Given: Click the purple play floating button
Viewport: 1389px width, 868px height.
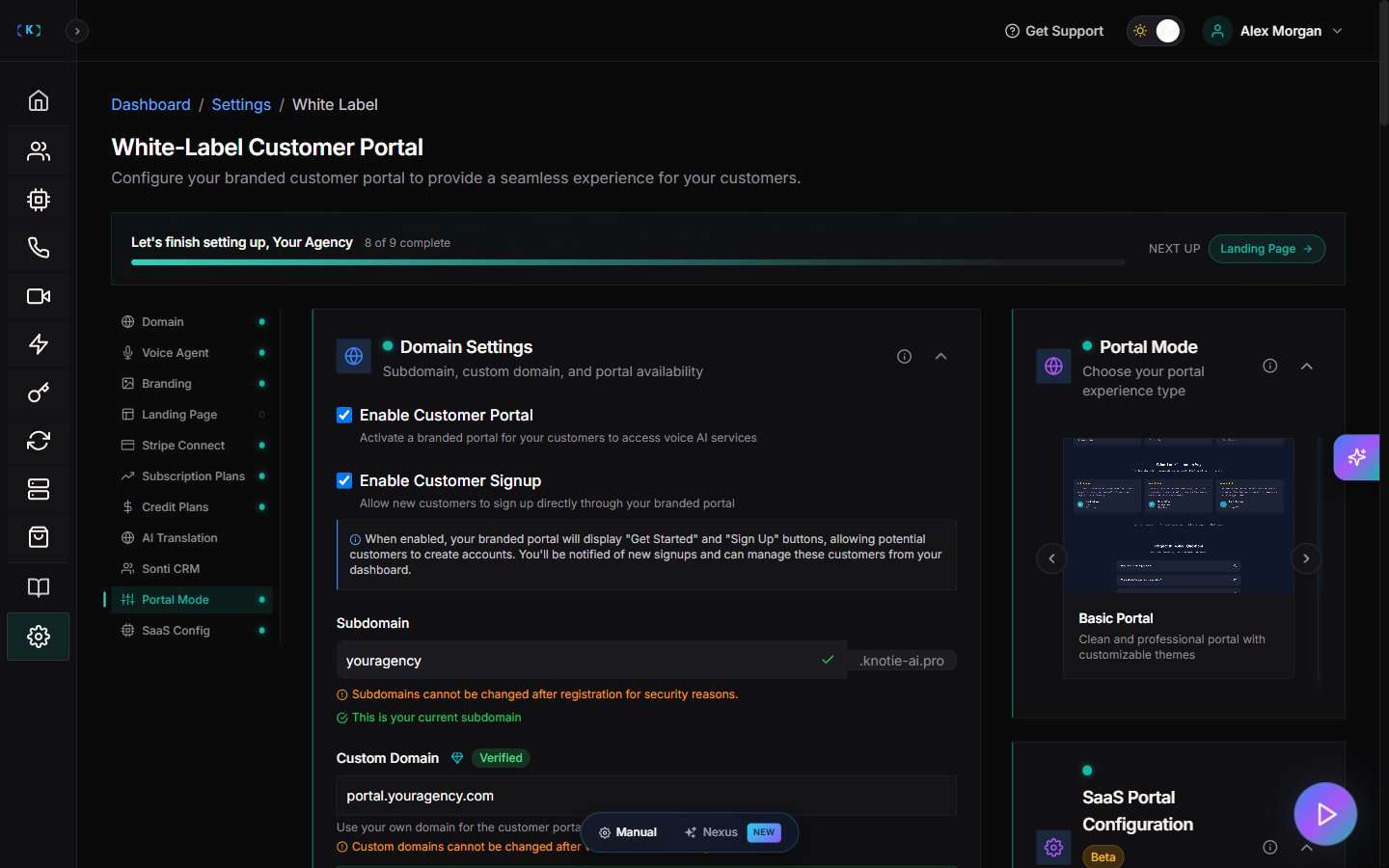Looking at the screenshot, I should pyautogui.click(x=1325, y=814).
